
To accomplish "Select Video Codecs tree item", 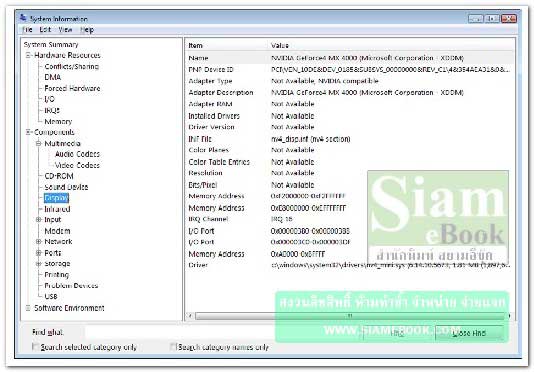I will pos(77,165).
